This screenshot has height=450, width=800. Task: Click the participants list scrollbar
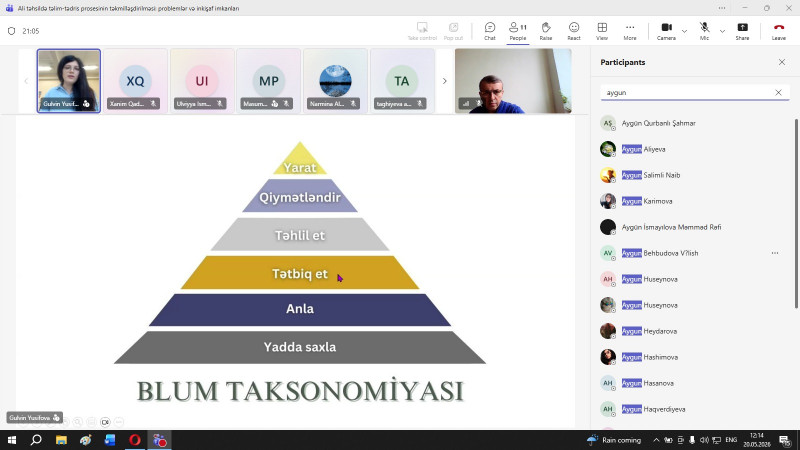pyautogui.click(x=796, y=213)
